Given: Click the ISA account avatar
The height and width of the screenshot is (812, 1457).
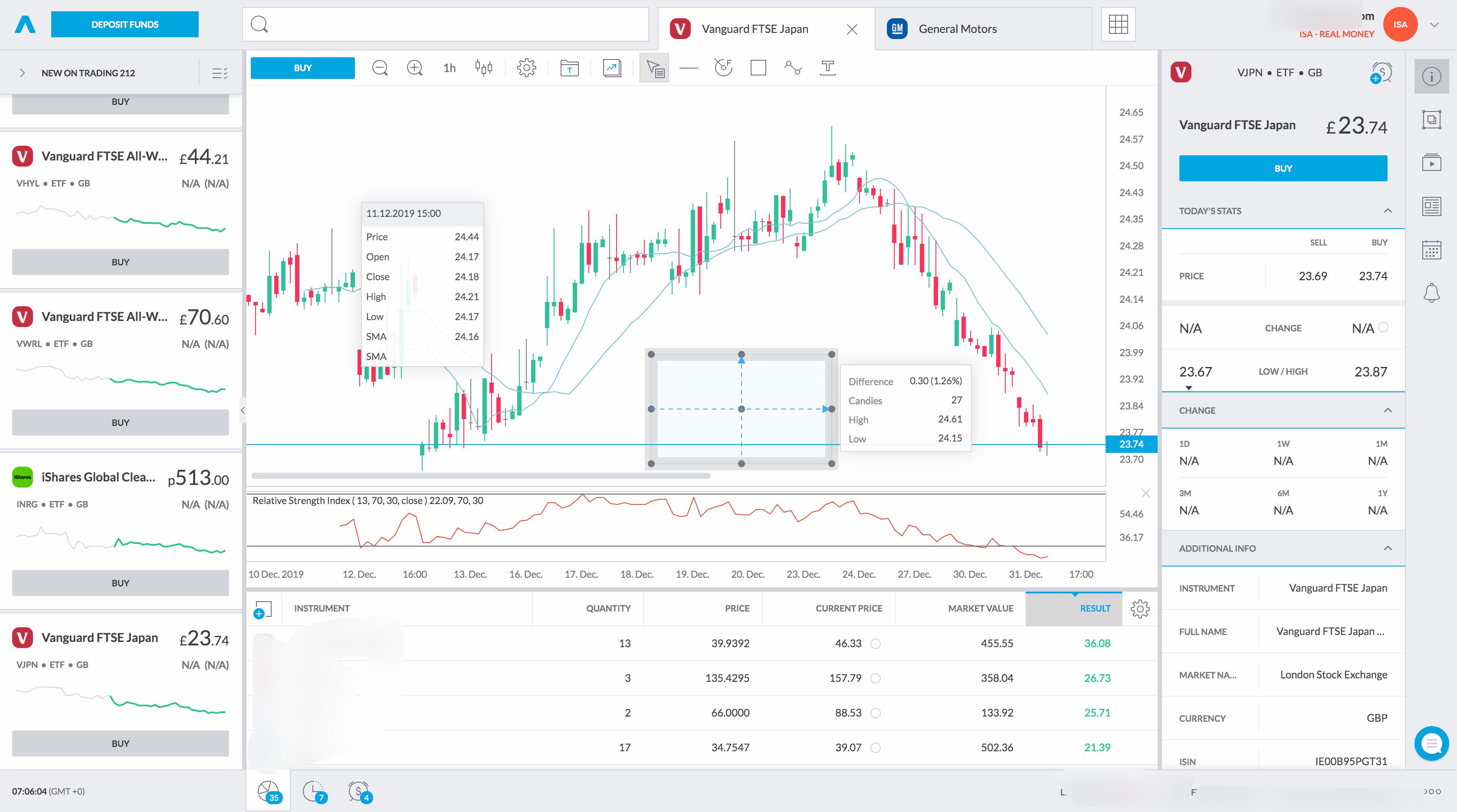Looking at the screenshot, I should [1400, 24].
